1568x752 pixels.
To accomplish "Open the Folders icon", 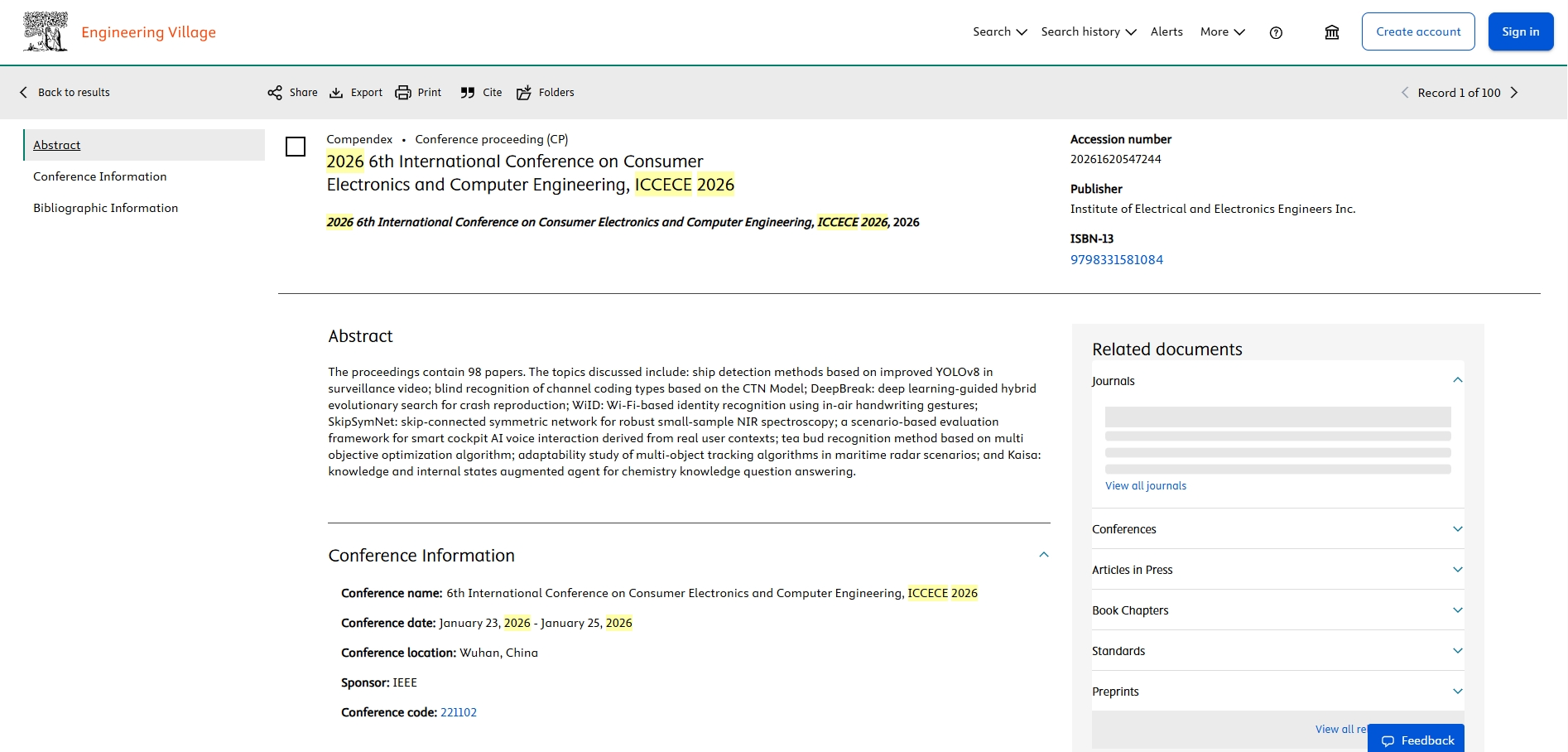I will pos(524,93).
